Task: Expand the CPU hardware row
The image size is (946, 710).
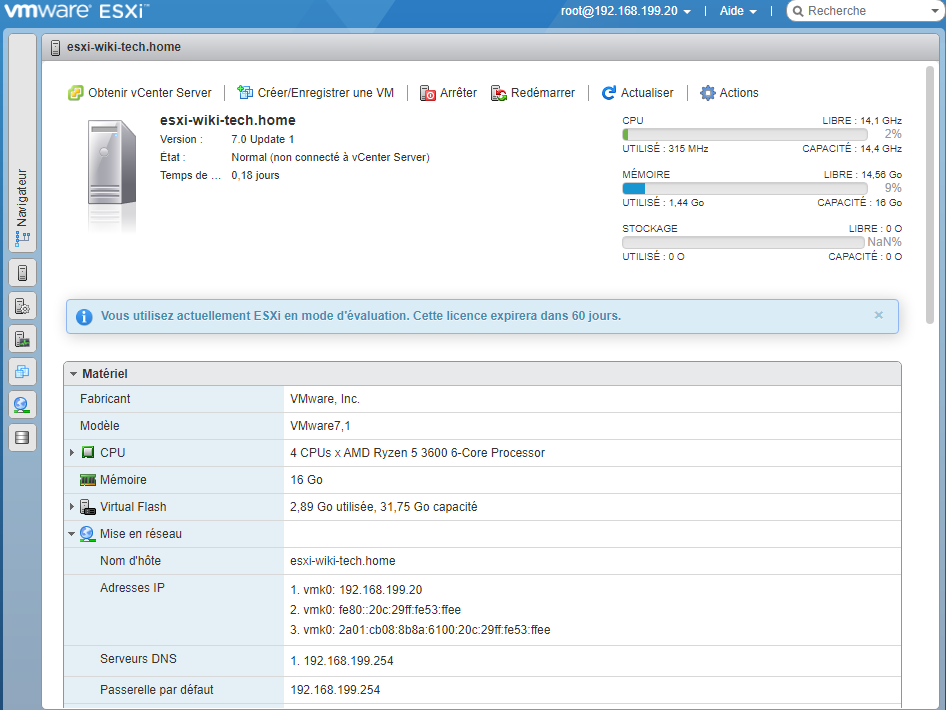Action: pyautogui.click(x=72, y=453)
